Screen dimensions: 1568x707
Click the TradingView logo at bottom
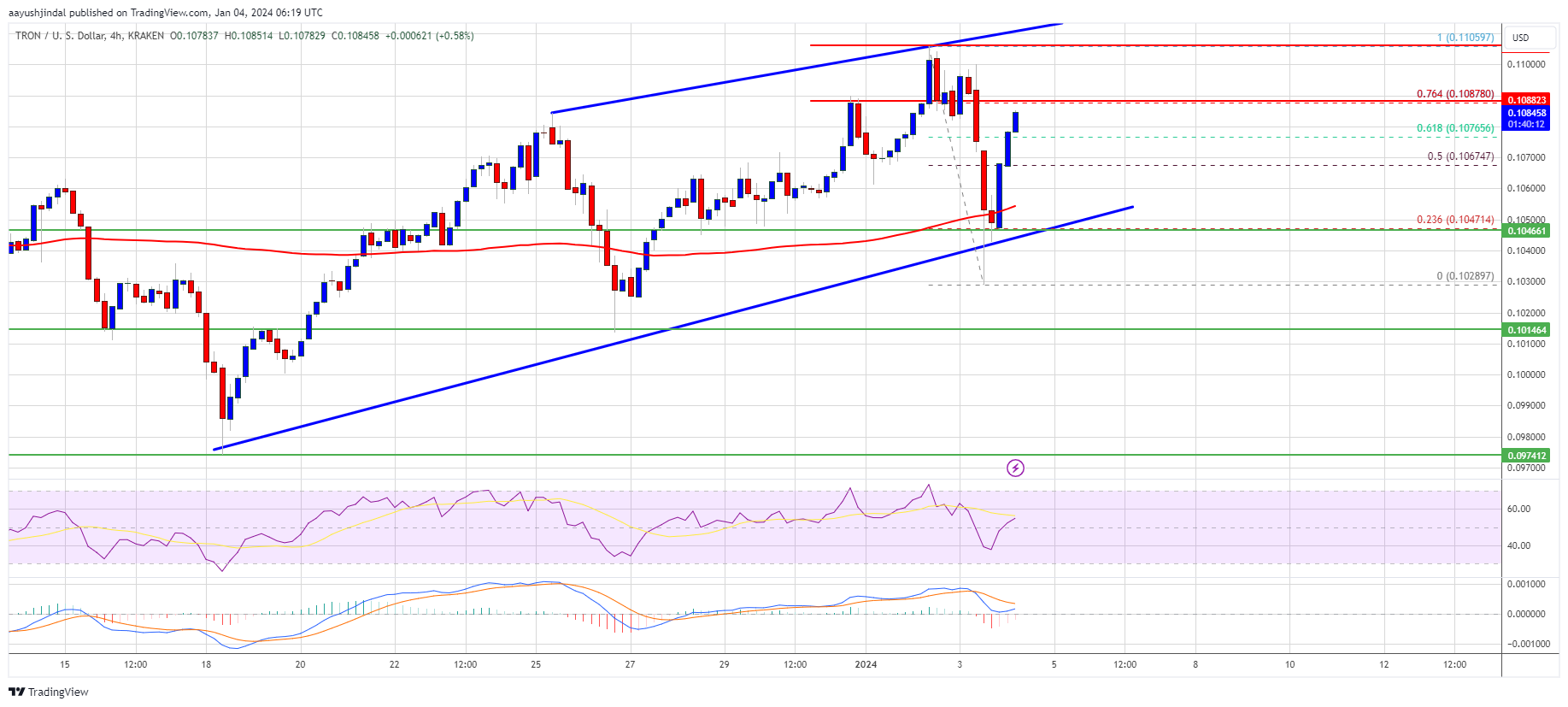point(50,692)
